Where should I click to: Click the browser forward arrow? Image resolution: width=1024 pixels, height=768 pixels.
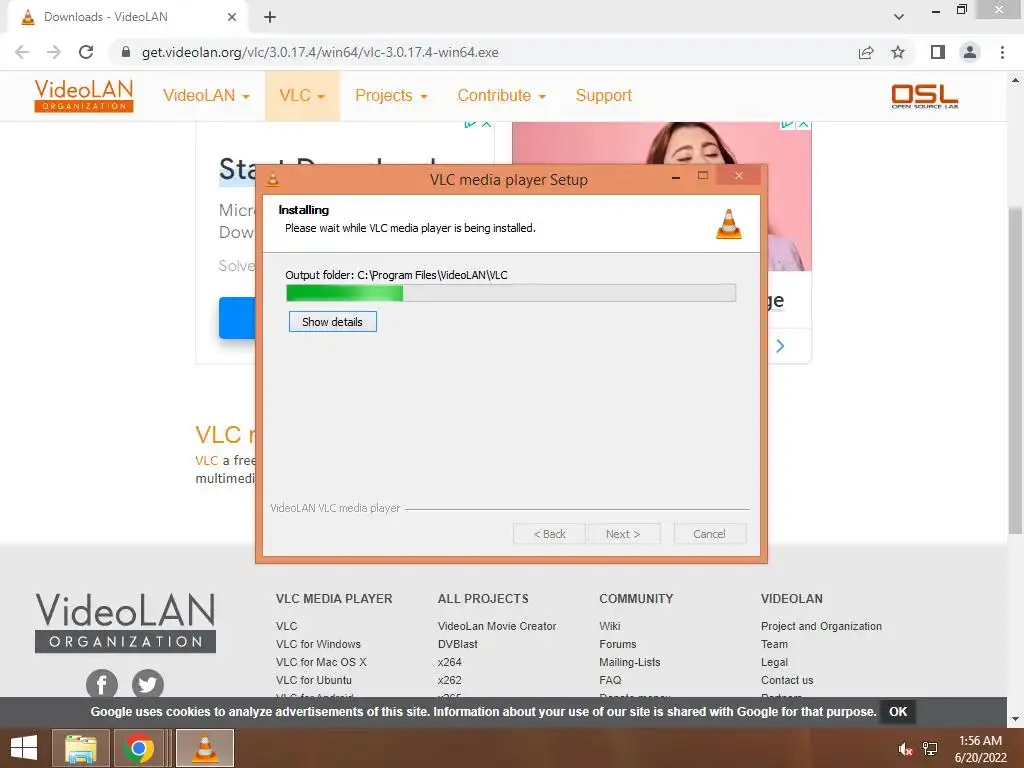point(54,52)
